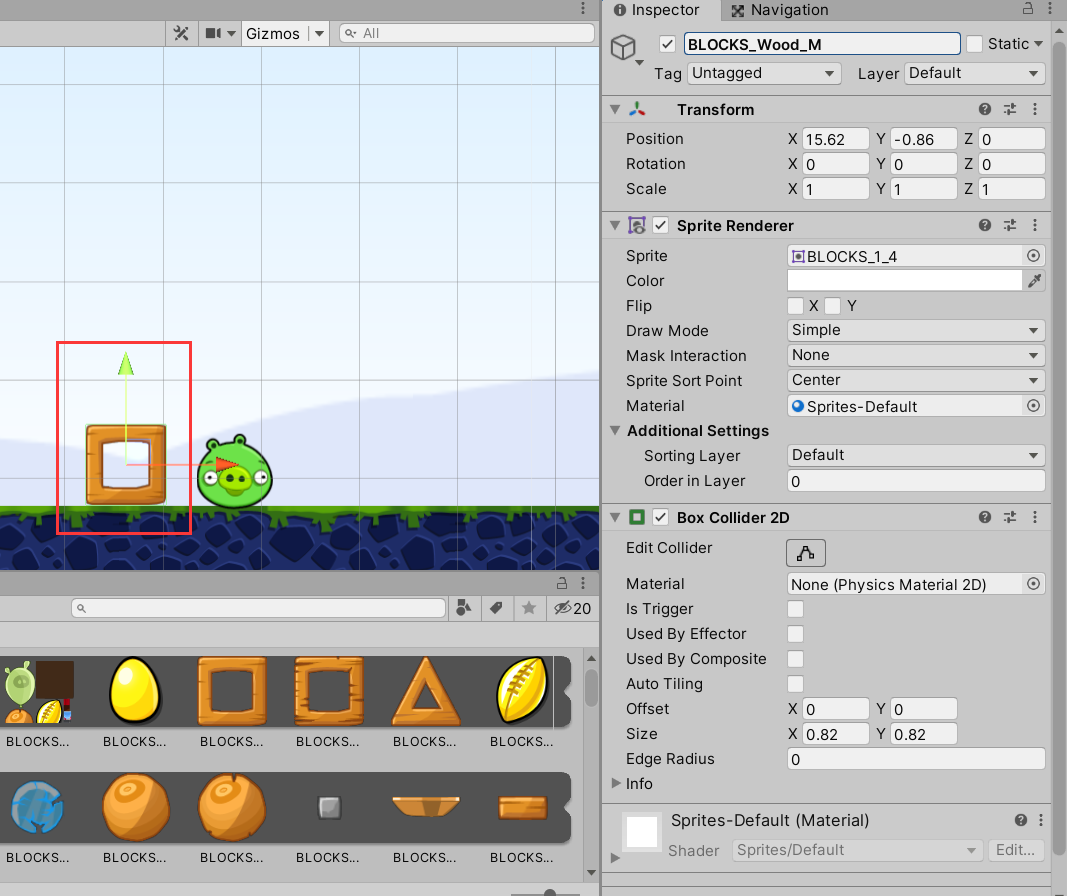
Task: Collapse the Sprite Renderer component
Action: click(x=615, y=225)
